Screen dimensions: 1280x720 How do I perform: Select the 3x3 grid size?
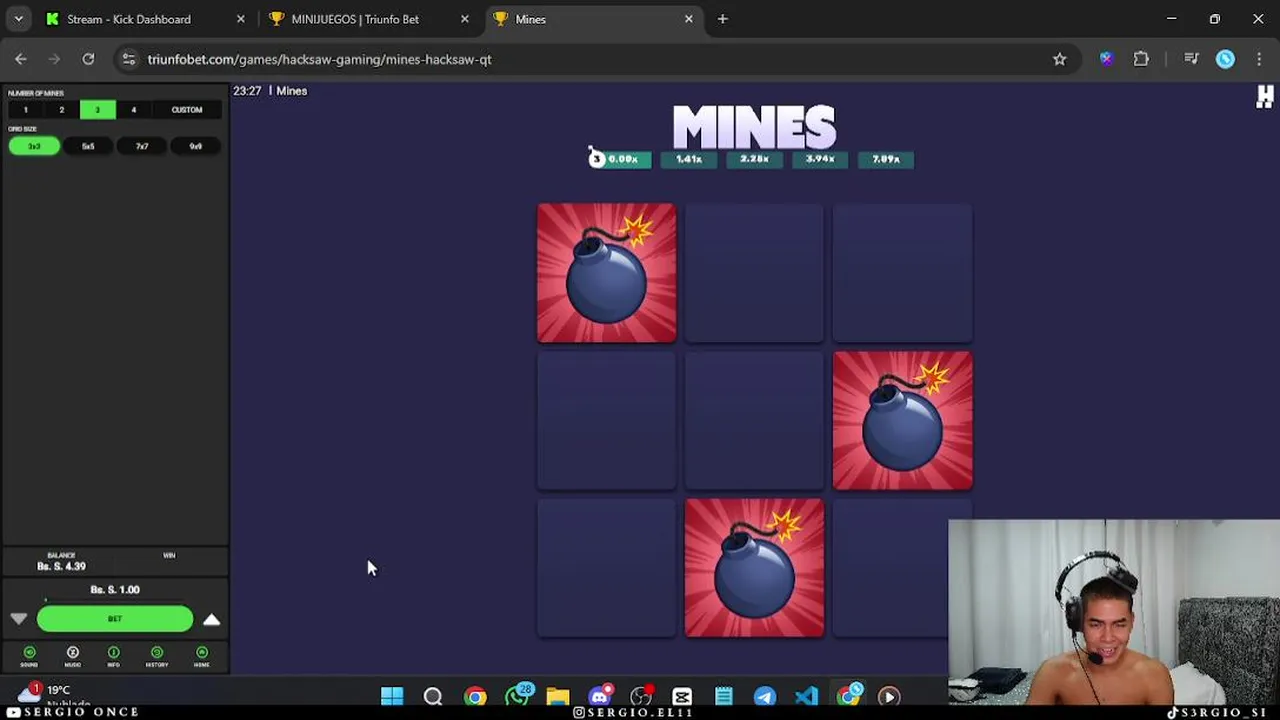(x=34, y=146)
